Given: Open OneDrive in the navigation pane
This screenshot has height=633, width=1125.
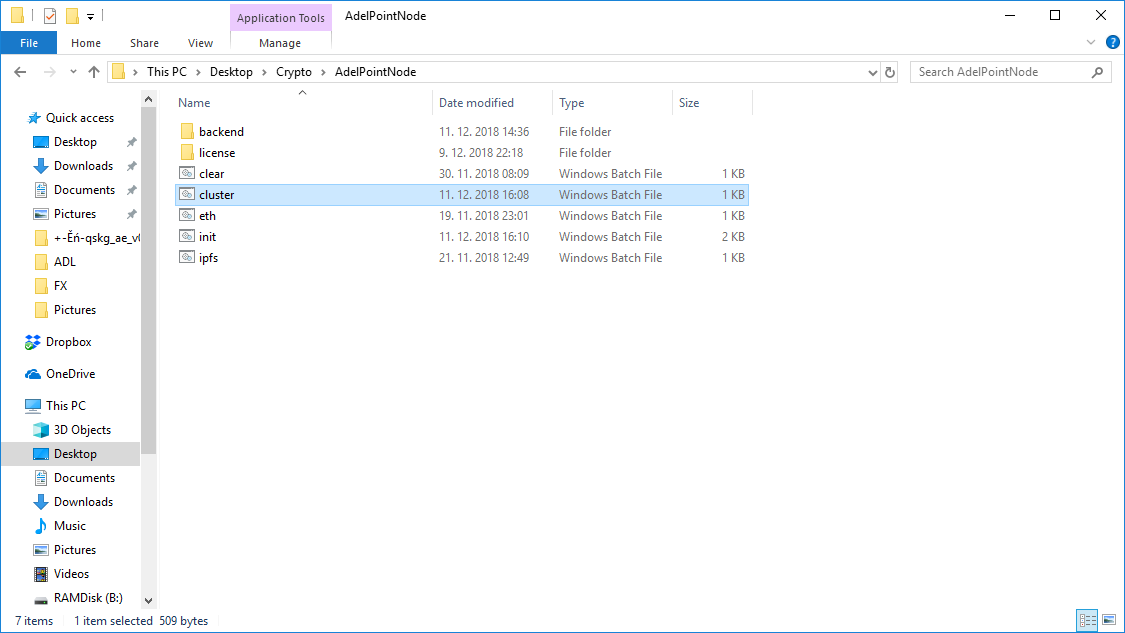Looking at the screenshot, I should pos(70,374).
